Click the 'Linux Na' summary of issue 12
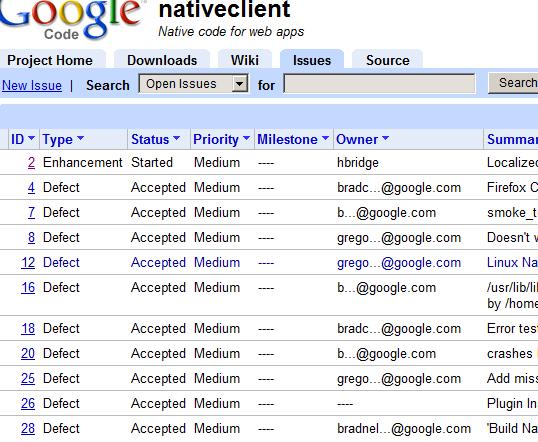Screen dimensions: 538x442 click(512, 263)
